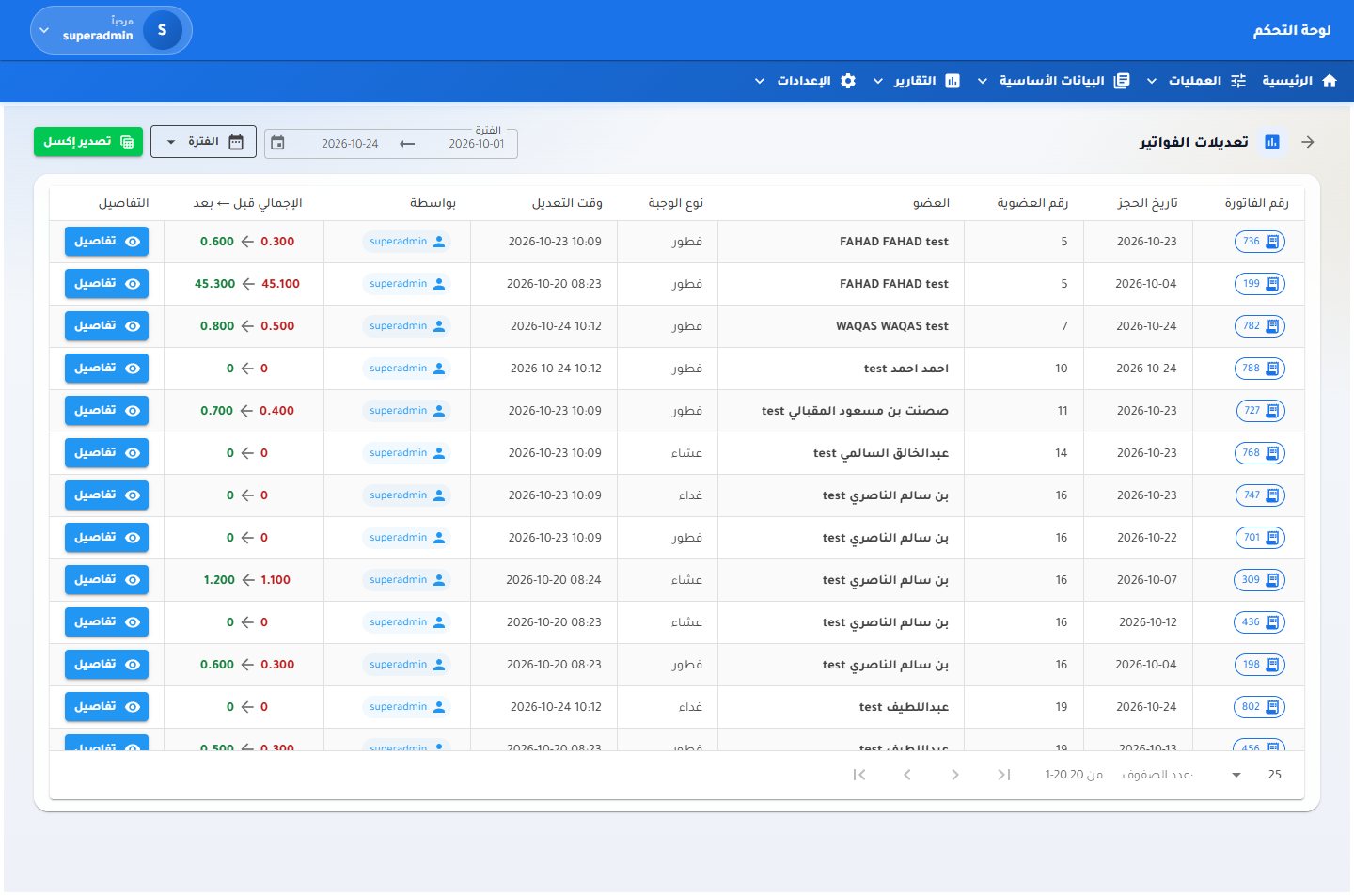The width and height of the screenshot is (1354, 896).
Task: Expand the الفترة period dropdown button
Action: [203, 142]
